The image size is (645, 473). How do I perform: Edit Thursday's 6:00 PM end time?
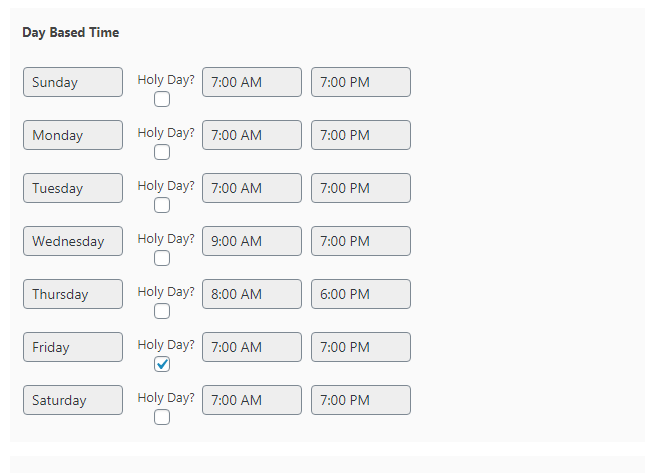coord(360,294)
